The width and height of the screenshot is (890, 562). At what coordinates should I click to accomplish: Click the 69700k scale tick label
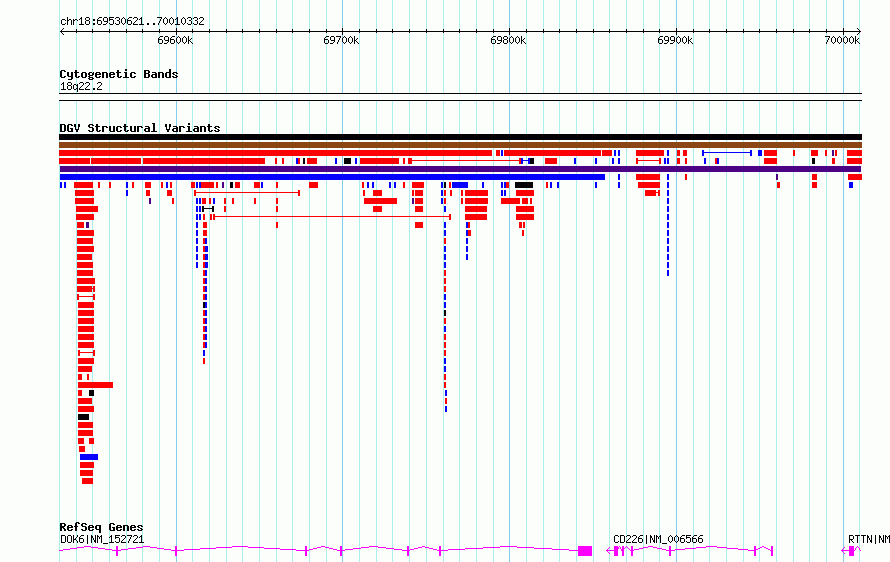pyautogui.click(x=341, y=40)
